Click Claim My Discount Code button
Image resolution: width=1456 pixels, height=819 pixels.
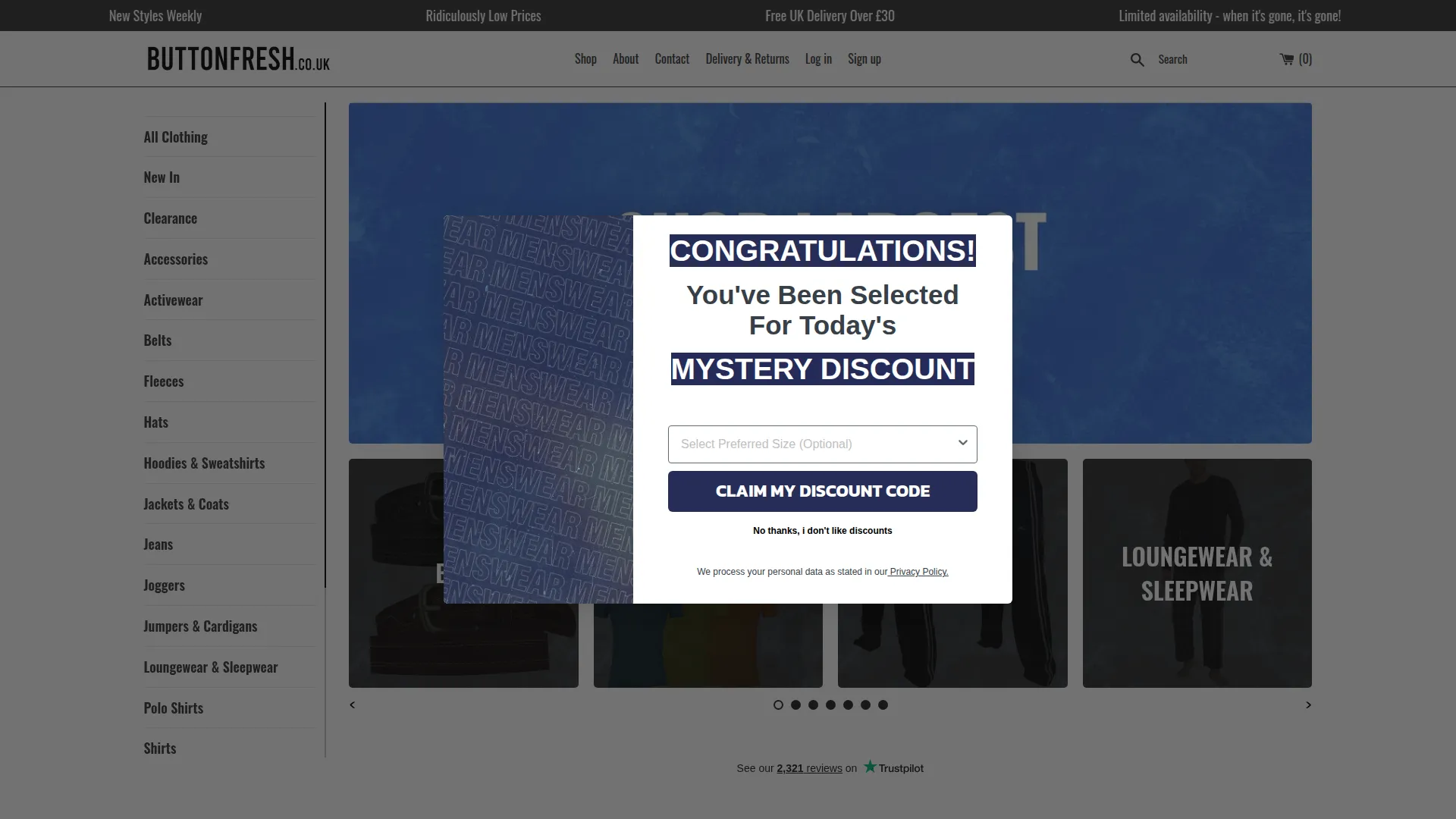coord(822,491)
